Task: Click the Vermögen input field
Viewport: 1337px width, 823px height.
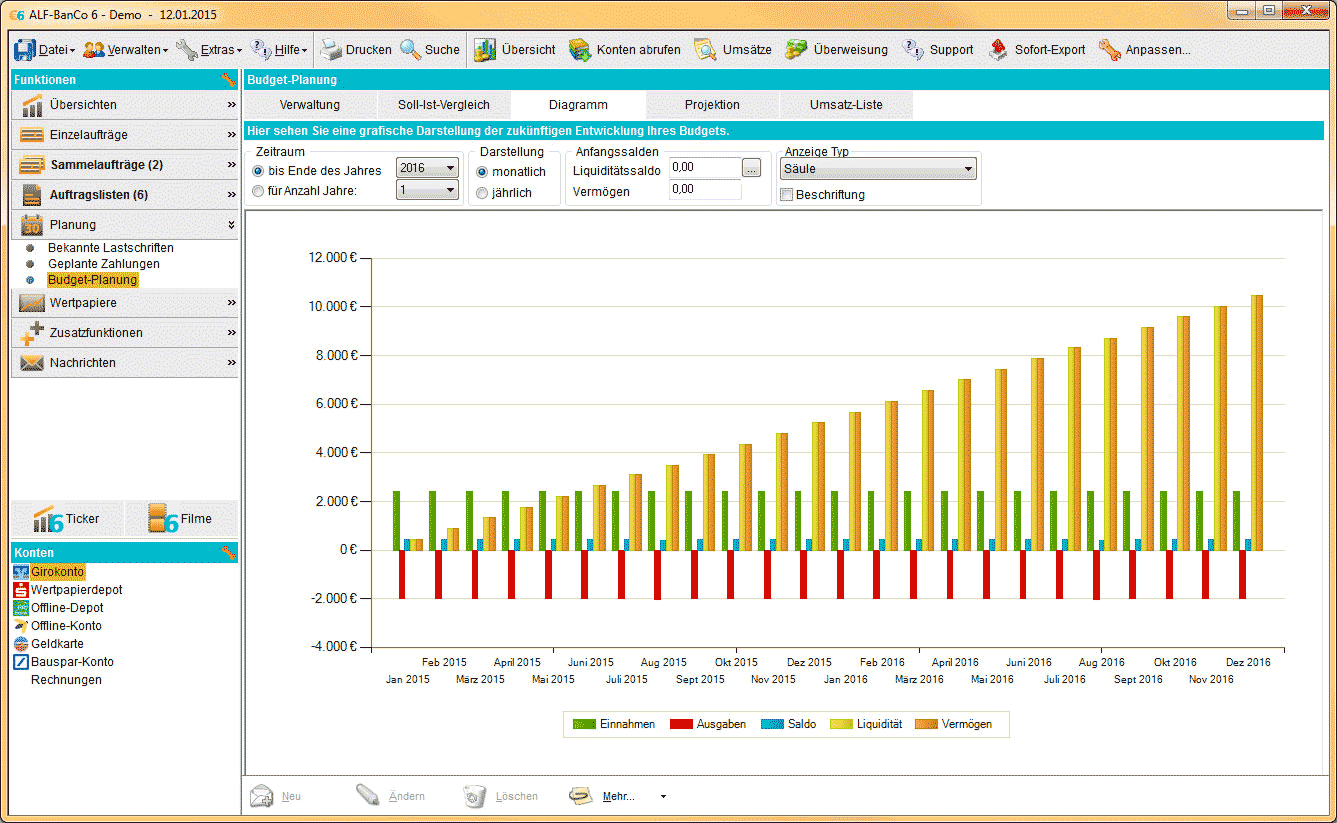Action: click(705, 190)
